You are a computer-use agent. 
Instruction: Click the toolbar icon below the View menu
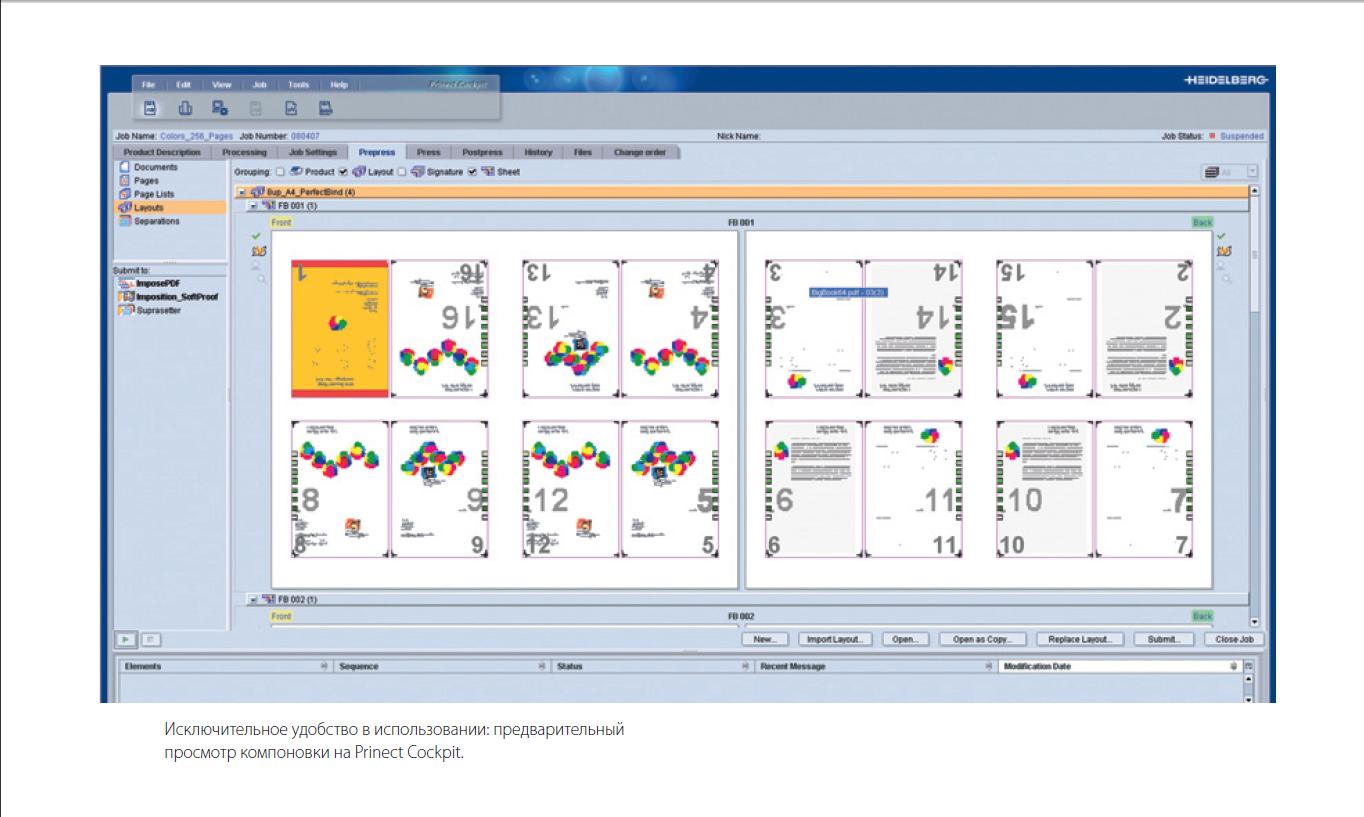point(220,108)
